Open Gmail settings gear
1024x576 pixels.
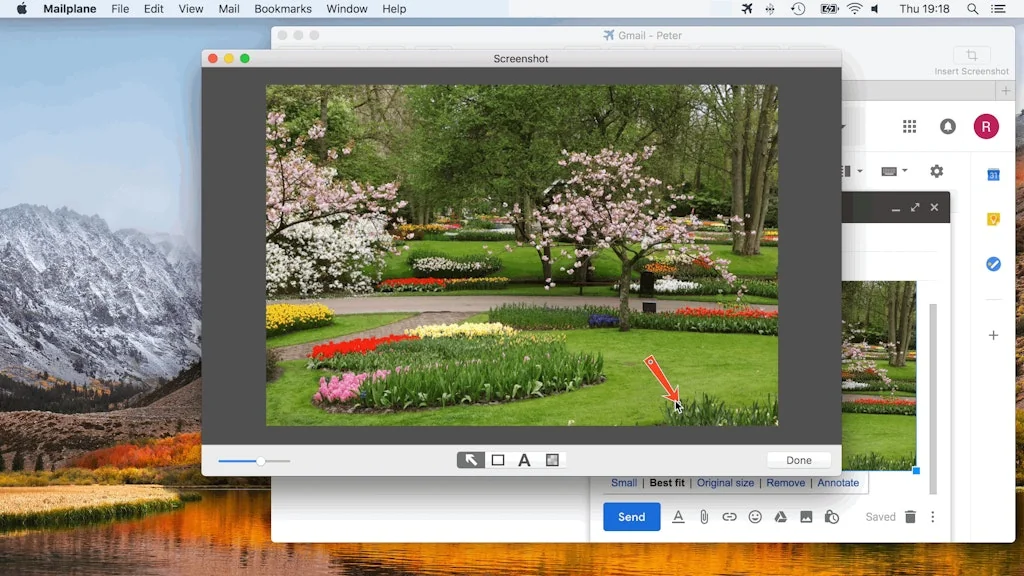click(x=936, y=171)
